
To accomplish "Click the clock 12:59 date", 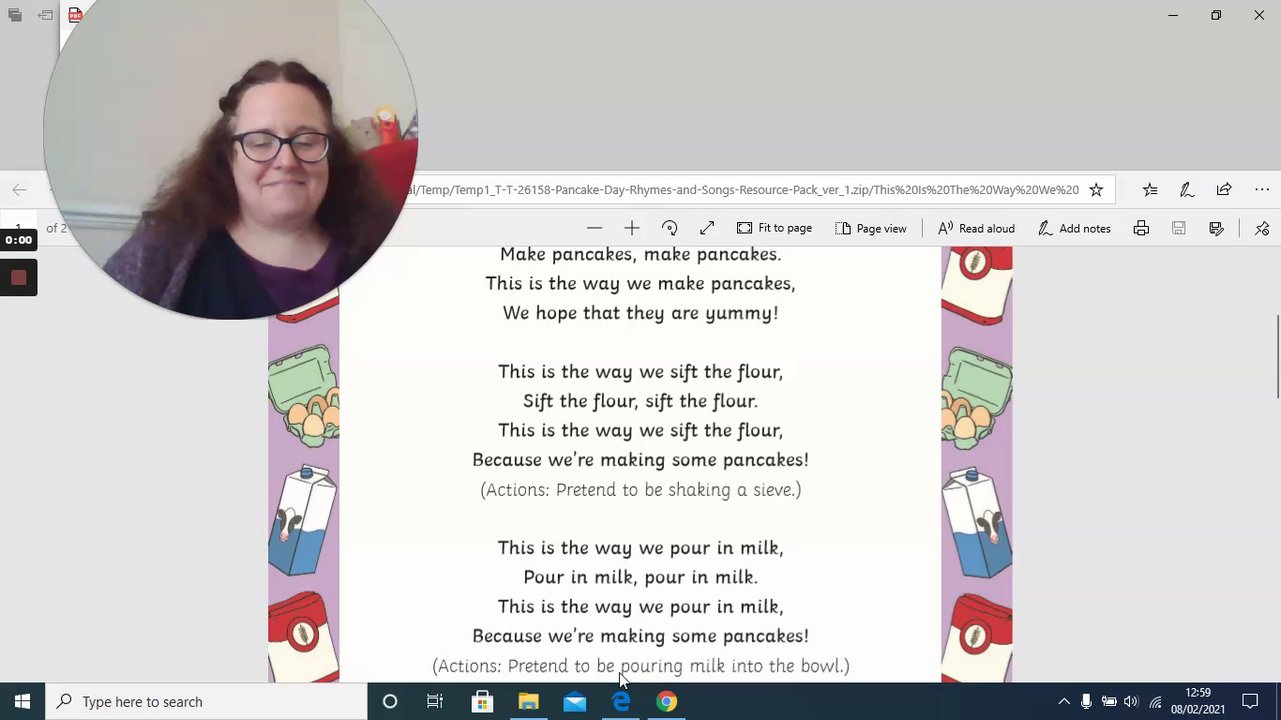I will (1198, 701).
